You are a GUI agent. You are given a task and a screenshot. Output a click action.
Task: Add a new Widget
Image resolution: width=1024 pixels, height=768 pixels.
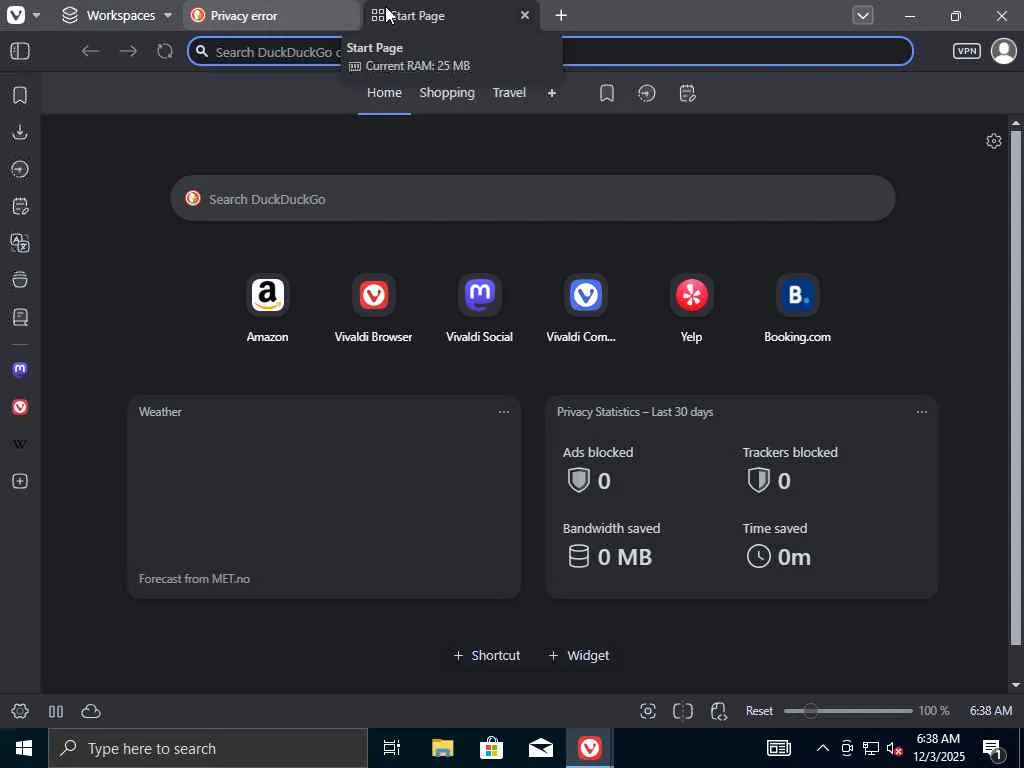pos(579,655)
